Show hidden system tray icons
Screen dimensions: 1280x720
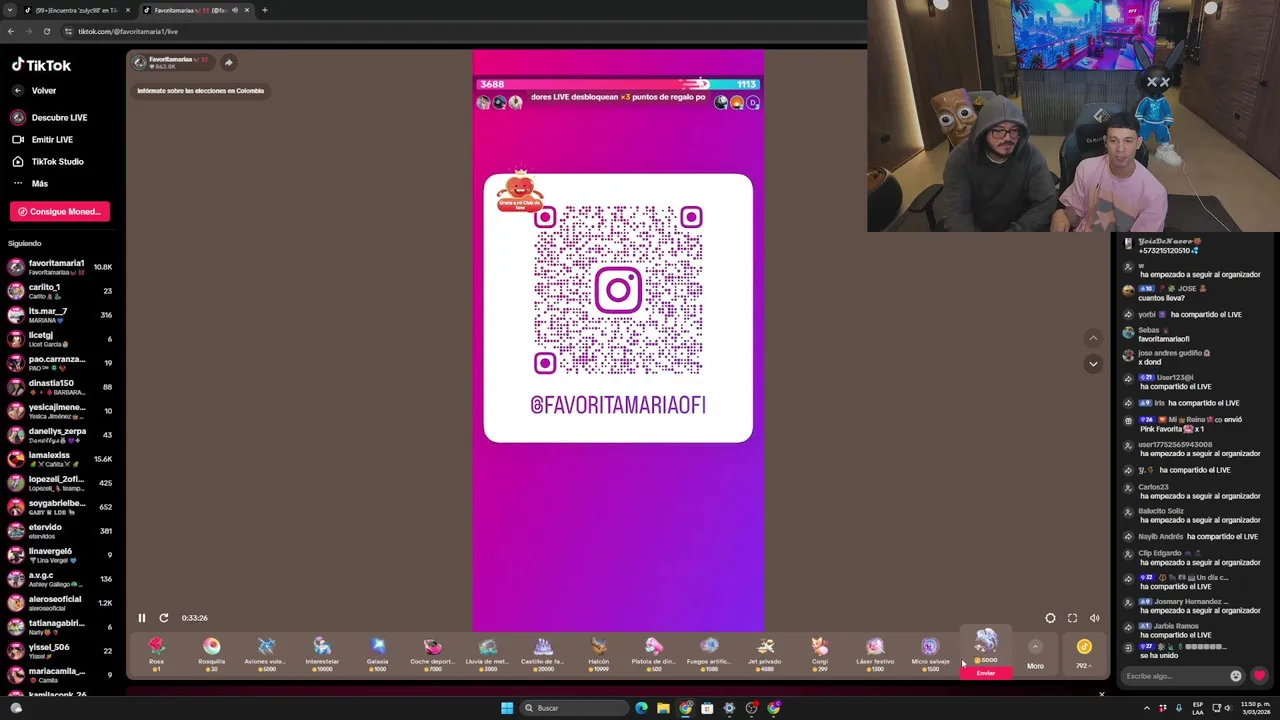(x=1147, y=708)
